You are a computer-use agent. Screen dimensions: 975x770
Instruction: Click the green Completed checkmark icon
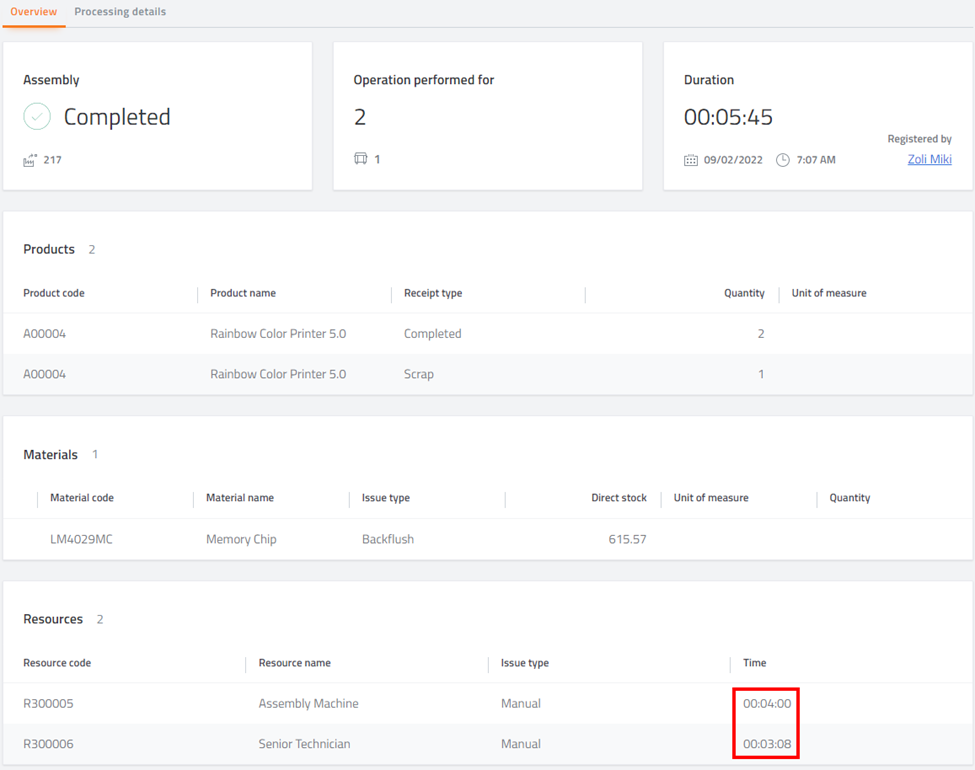(37, 116)
